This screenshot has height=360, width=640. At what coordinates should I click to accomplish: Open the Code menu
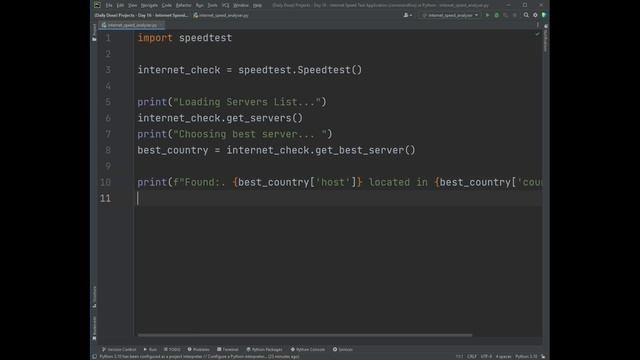[167, 5]
